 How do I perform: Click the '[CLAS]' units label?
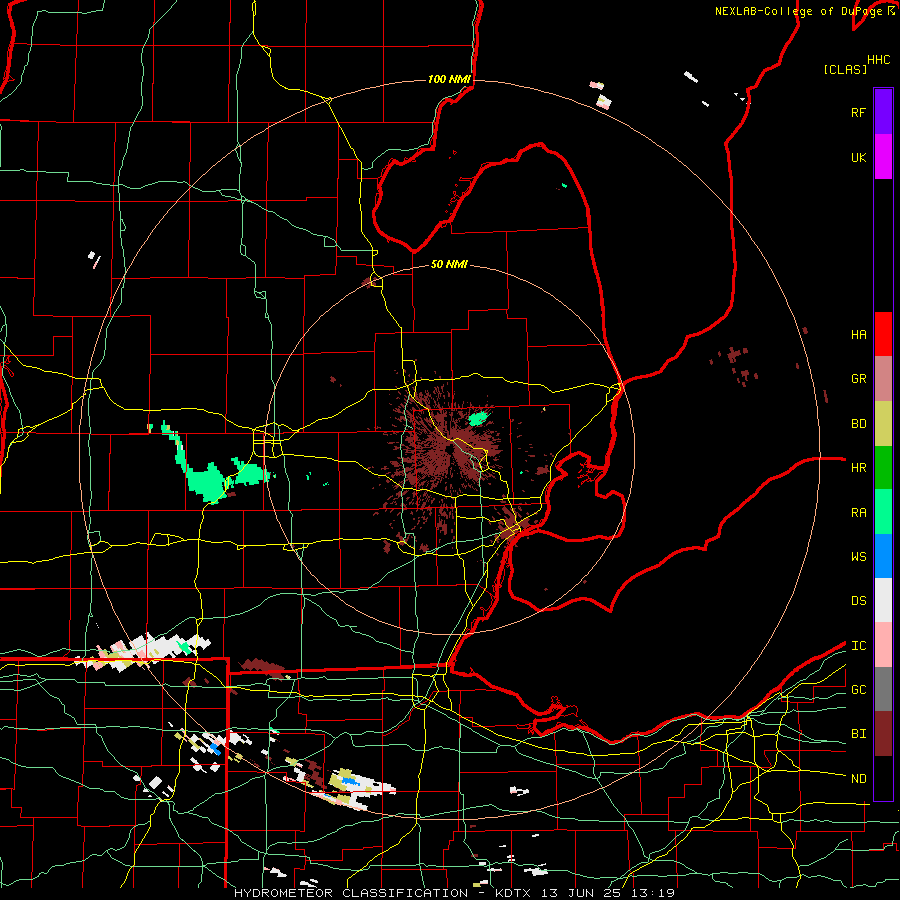point(845,69)
